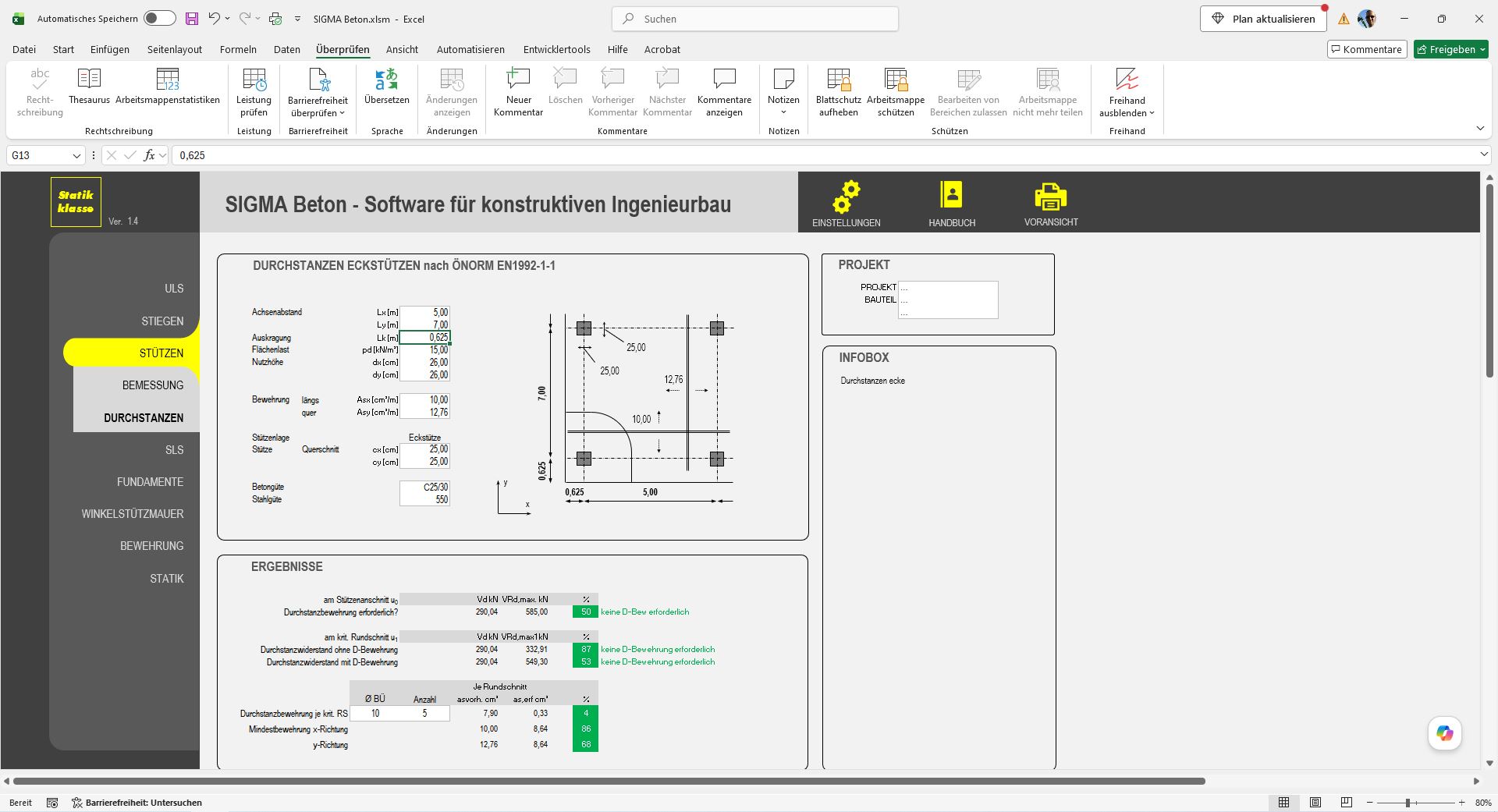Click the 80% zoom level
This screenshot has width=1498, height=812.
tap(1483, 803)
